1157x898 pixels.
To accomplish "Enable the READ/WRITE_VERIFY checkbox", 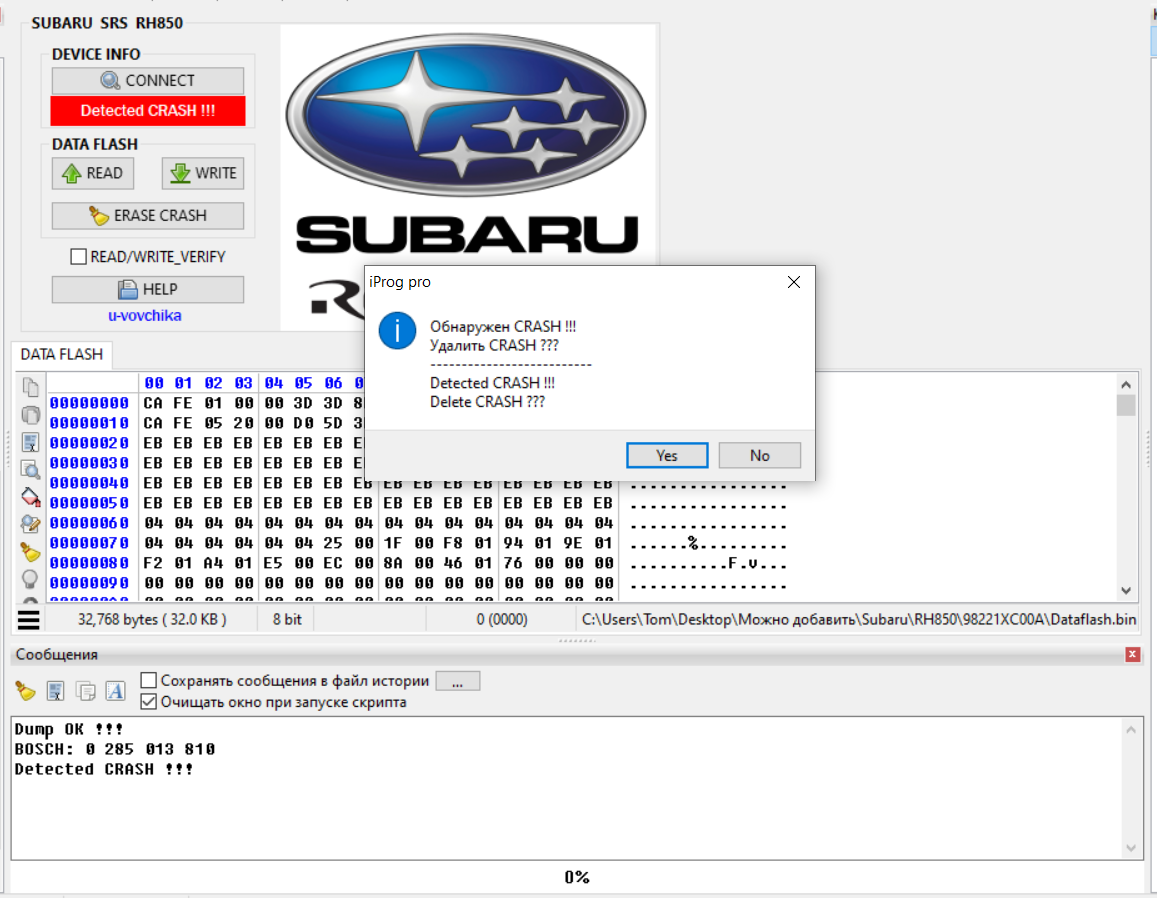I will 78,256.
